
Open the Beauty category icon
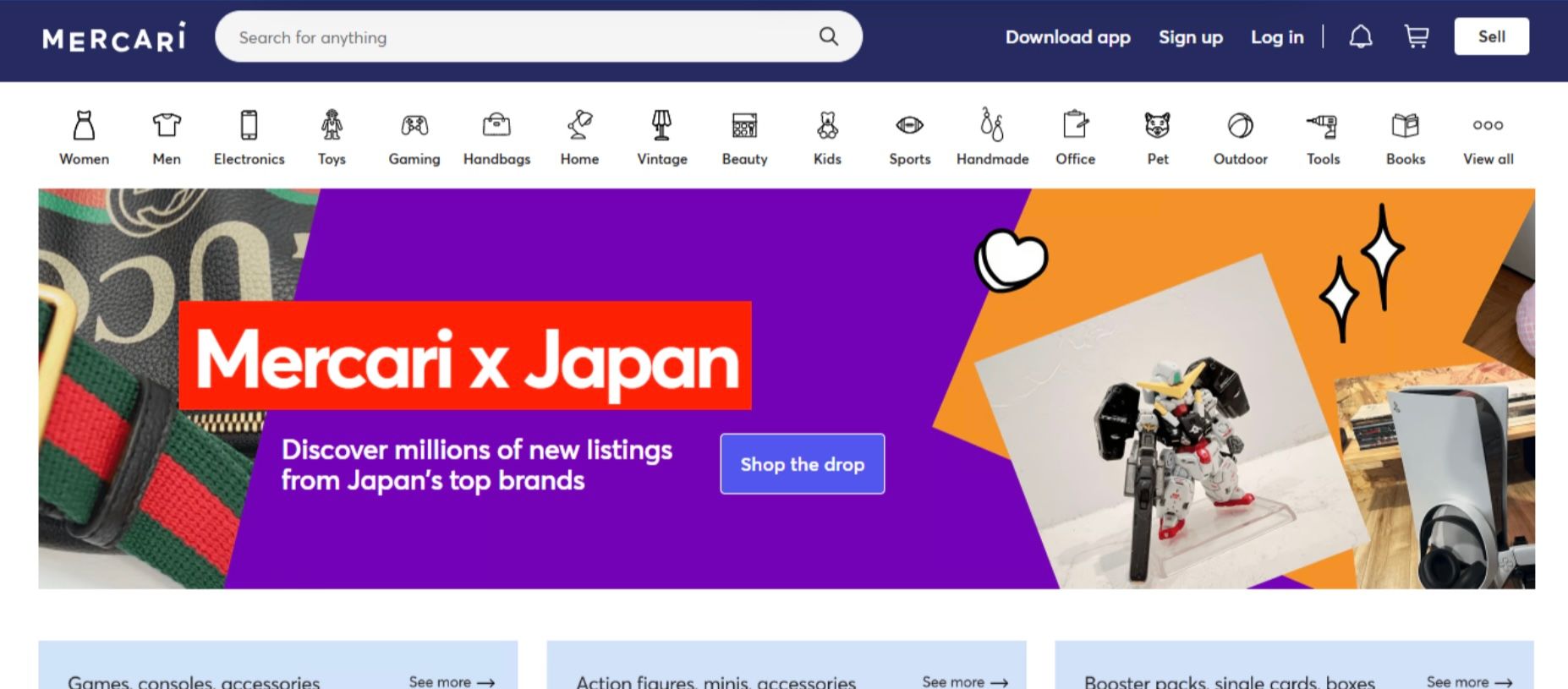pos(744,125)
